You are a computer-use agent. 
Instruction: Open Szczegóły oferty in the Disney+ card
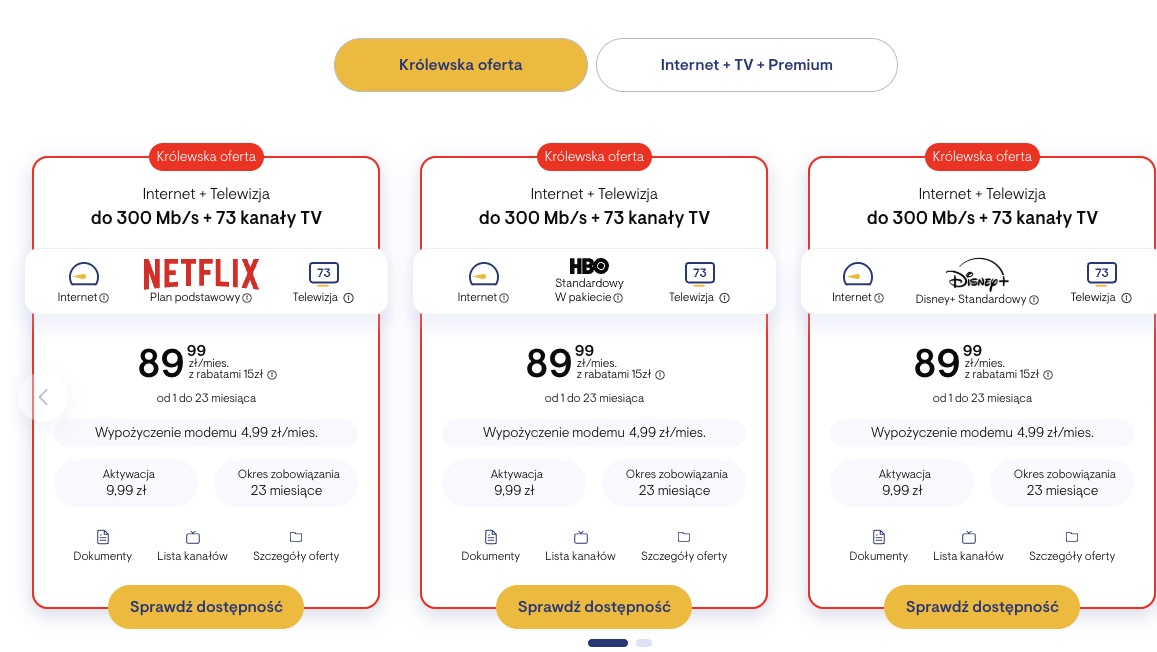(1071, 545)
